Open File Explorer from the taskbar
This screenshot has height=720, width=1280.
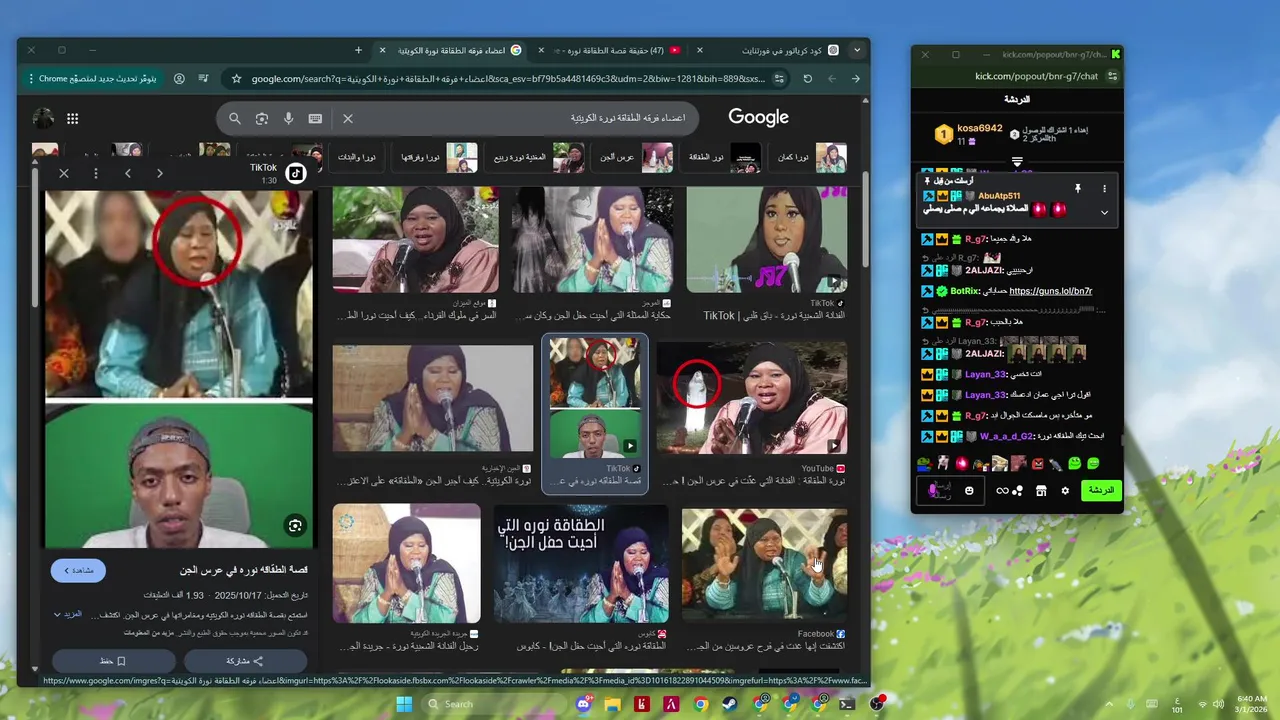click(x=613, y=704)
